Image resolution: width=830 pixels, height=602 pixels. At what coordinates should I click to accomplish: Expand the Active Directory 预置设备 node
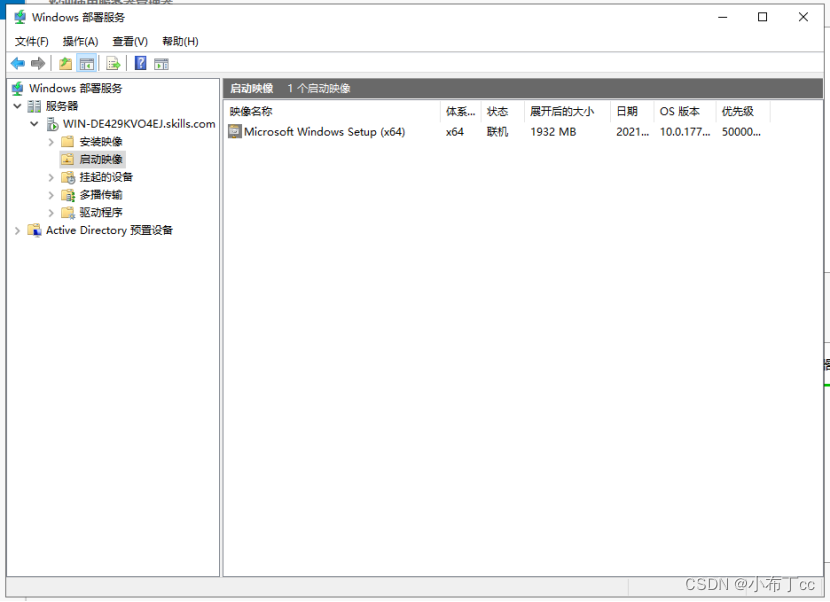tap(17, 230)
